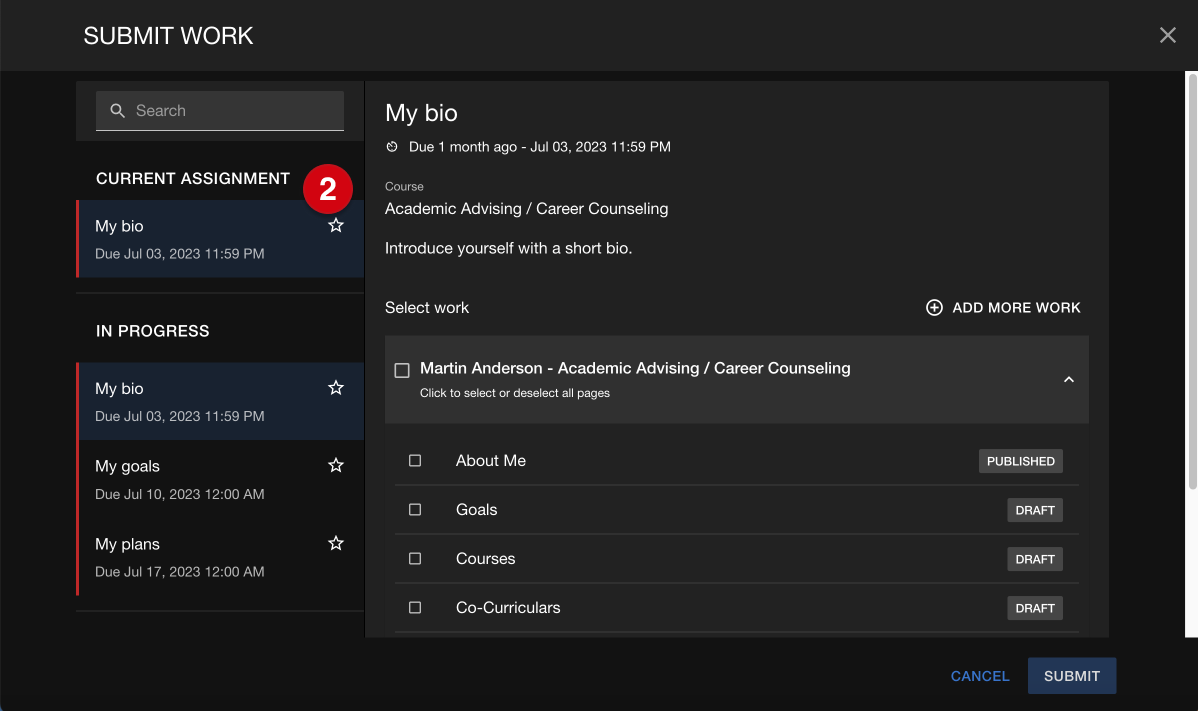
Task: Click the My bio heading in details
Action: coord(421,114)
